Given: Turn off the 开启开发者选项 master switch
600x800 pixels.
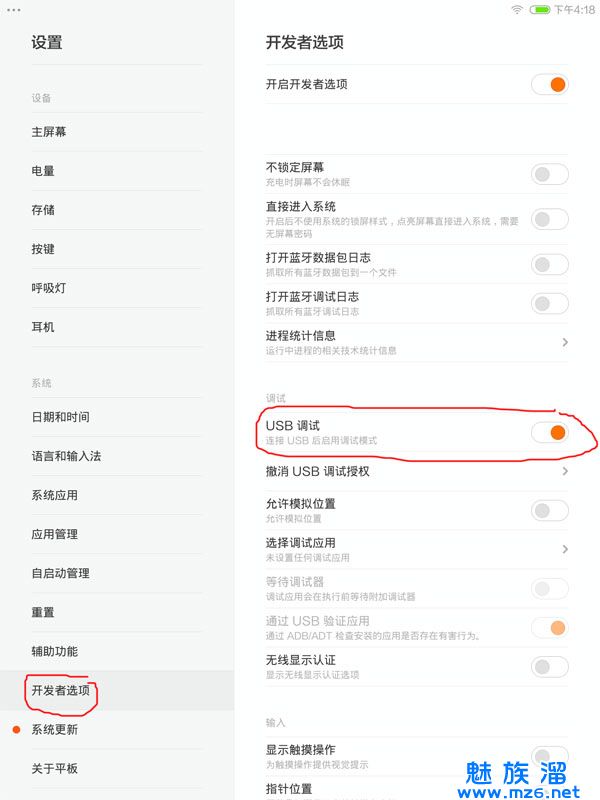Looking at the screenshot, I should (x=551, y=85).
